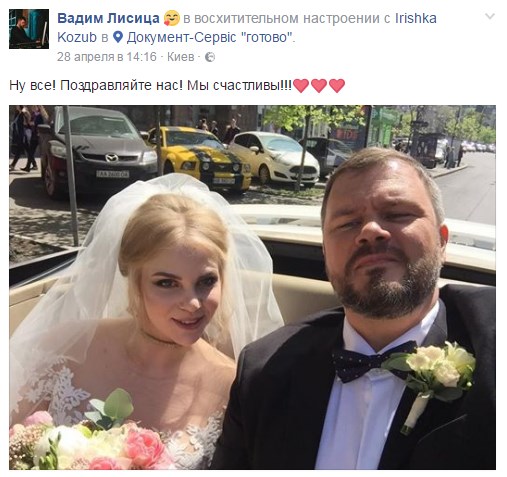Click the post text Поздравляйте нас
The image size is (507, 477).
coord(121,86)
